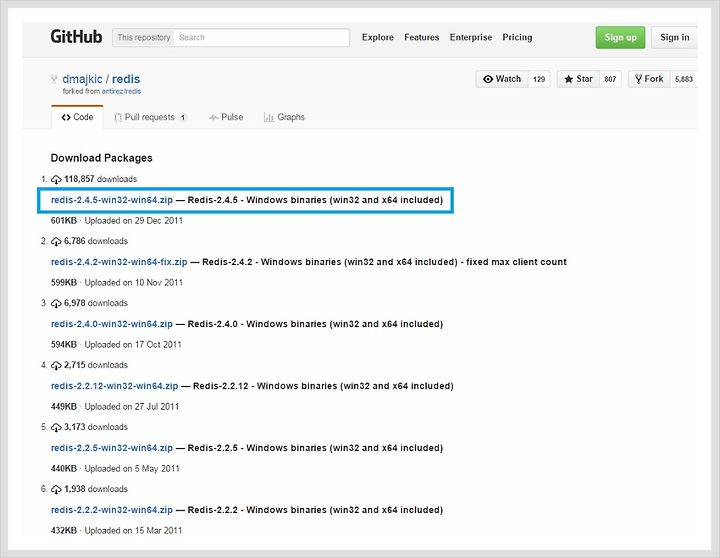Open the GitHub logo home link
The width and height of the screenshot is (720, 558).
point(76,37)
